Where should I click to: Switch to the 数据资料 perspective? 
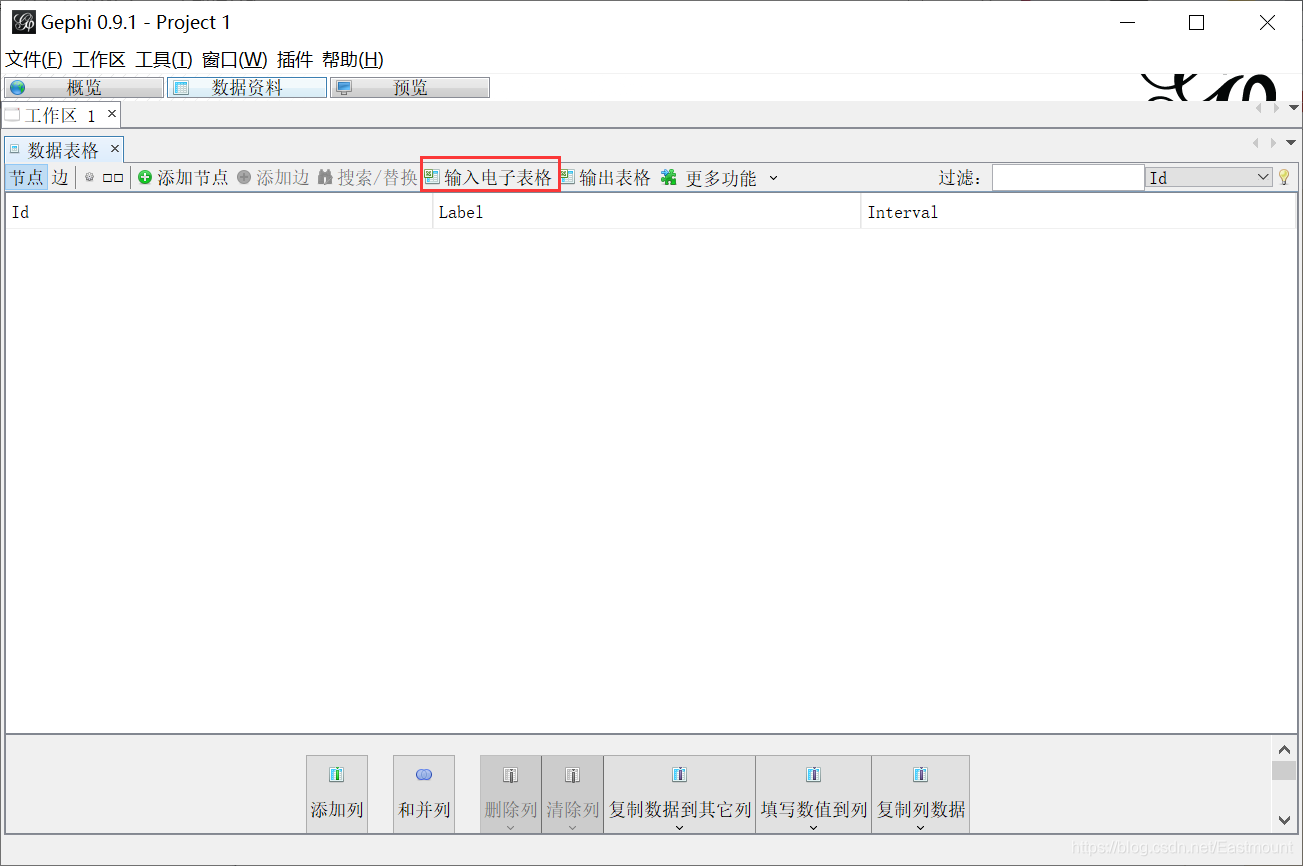tap(247, 88)
